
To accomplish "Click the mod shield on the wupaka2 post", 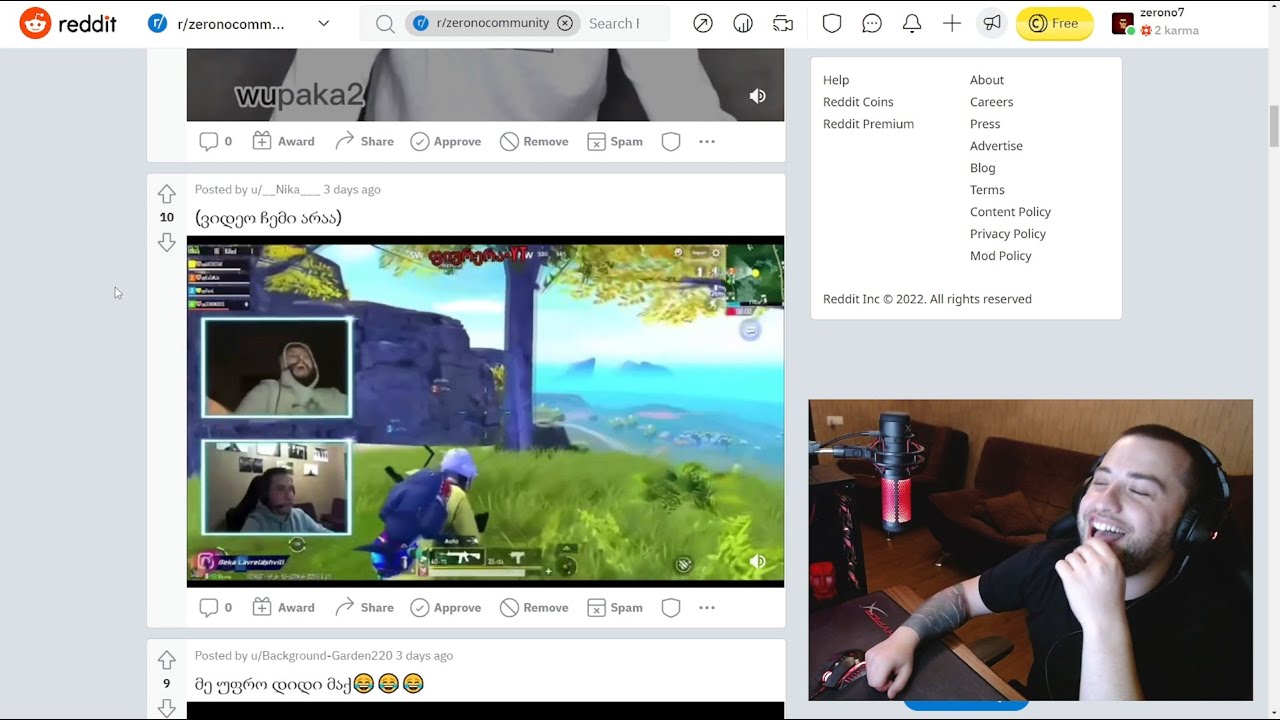I will tap(671, 141).
